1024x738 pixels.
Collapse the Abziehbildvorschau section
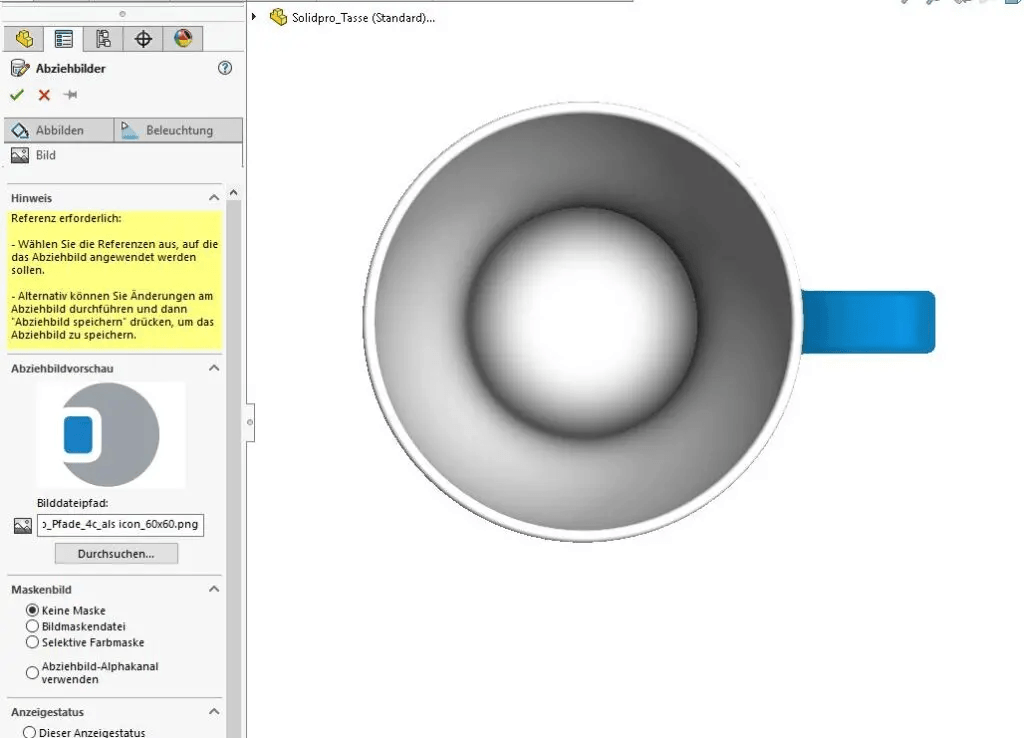coord(214,368)
